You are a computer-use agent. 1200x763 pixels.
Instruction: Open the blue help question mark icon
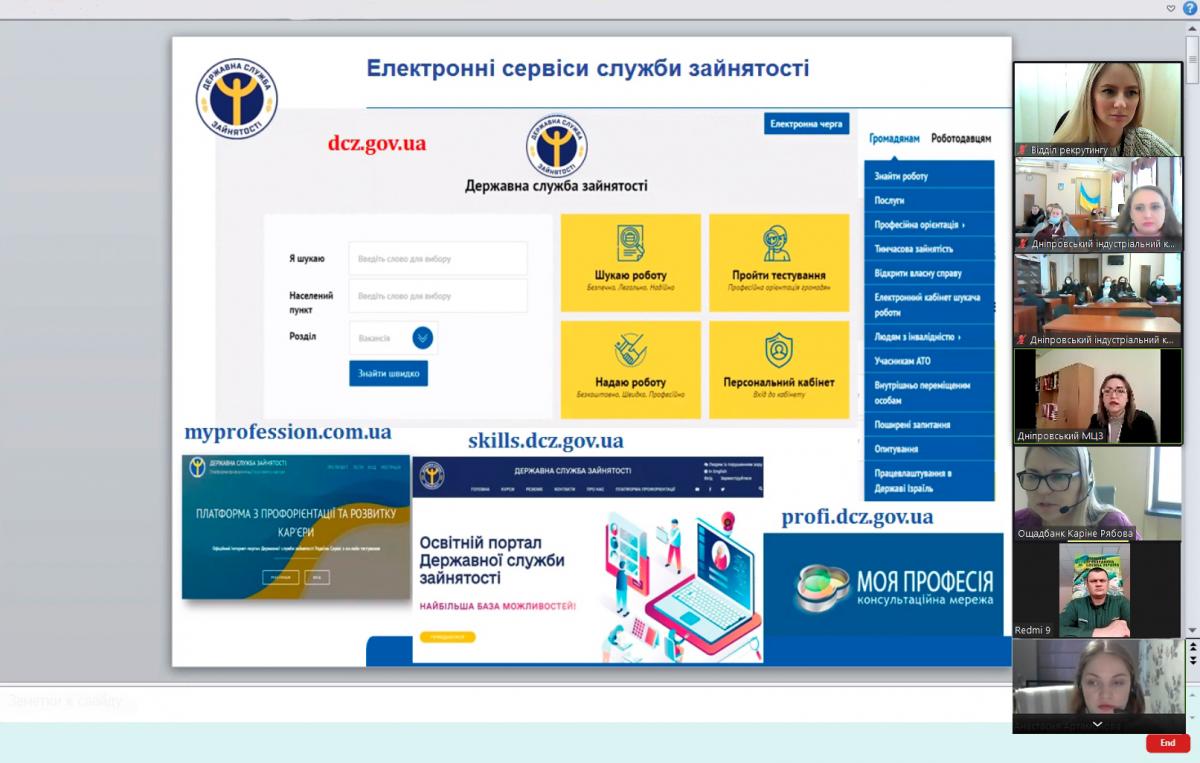(1189, 8)
